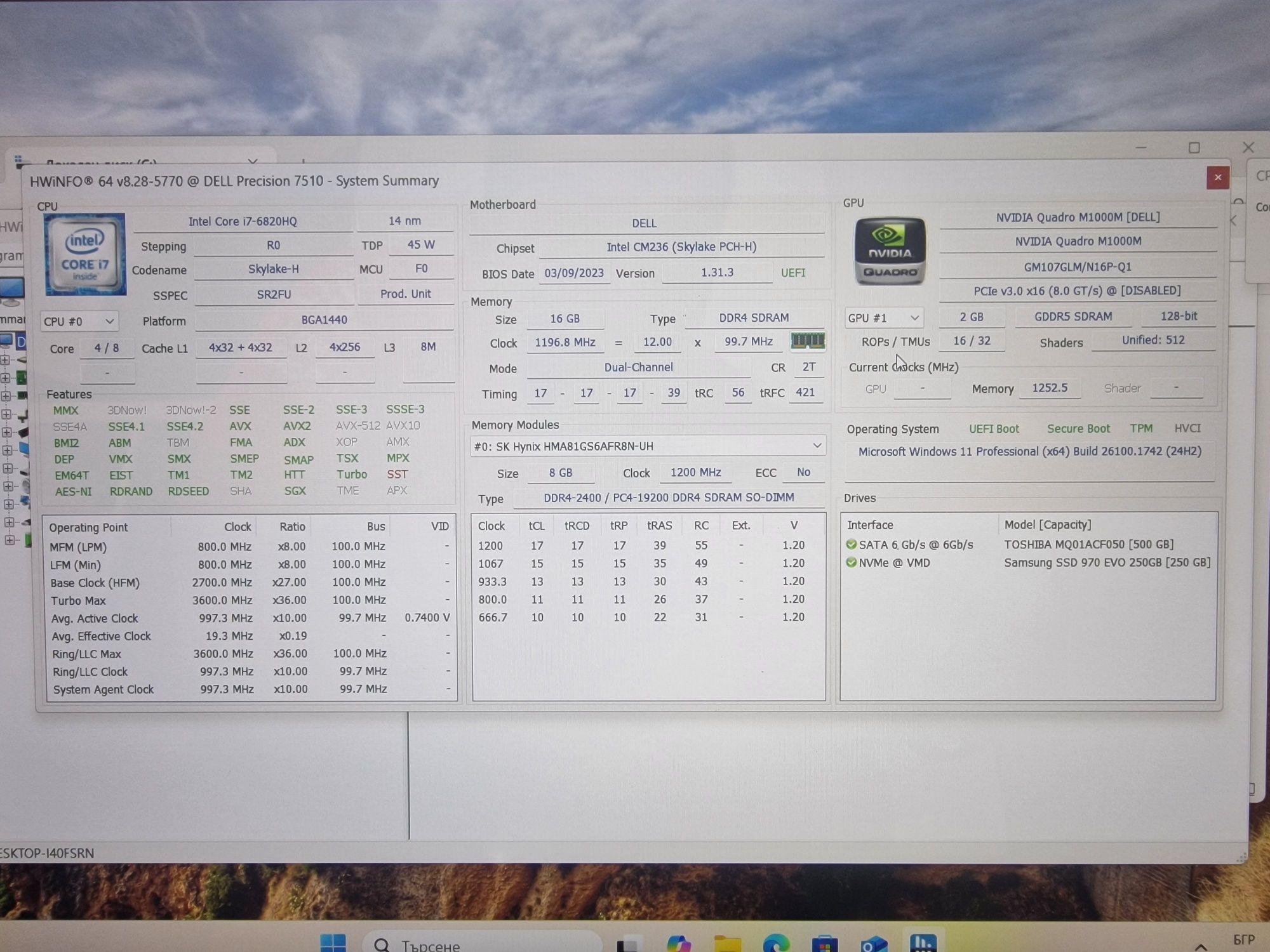This screenshot has height=952, width=1270.
Task: Launch Copilot from the taskbar
Action: point(679,944)
